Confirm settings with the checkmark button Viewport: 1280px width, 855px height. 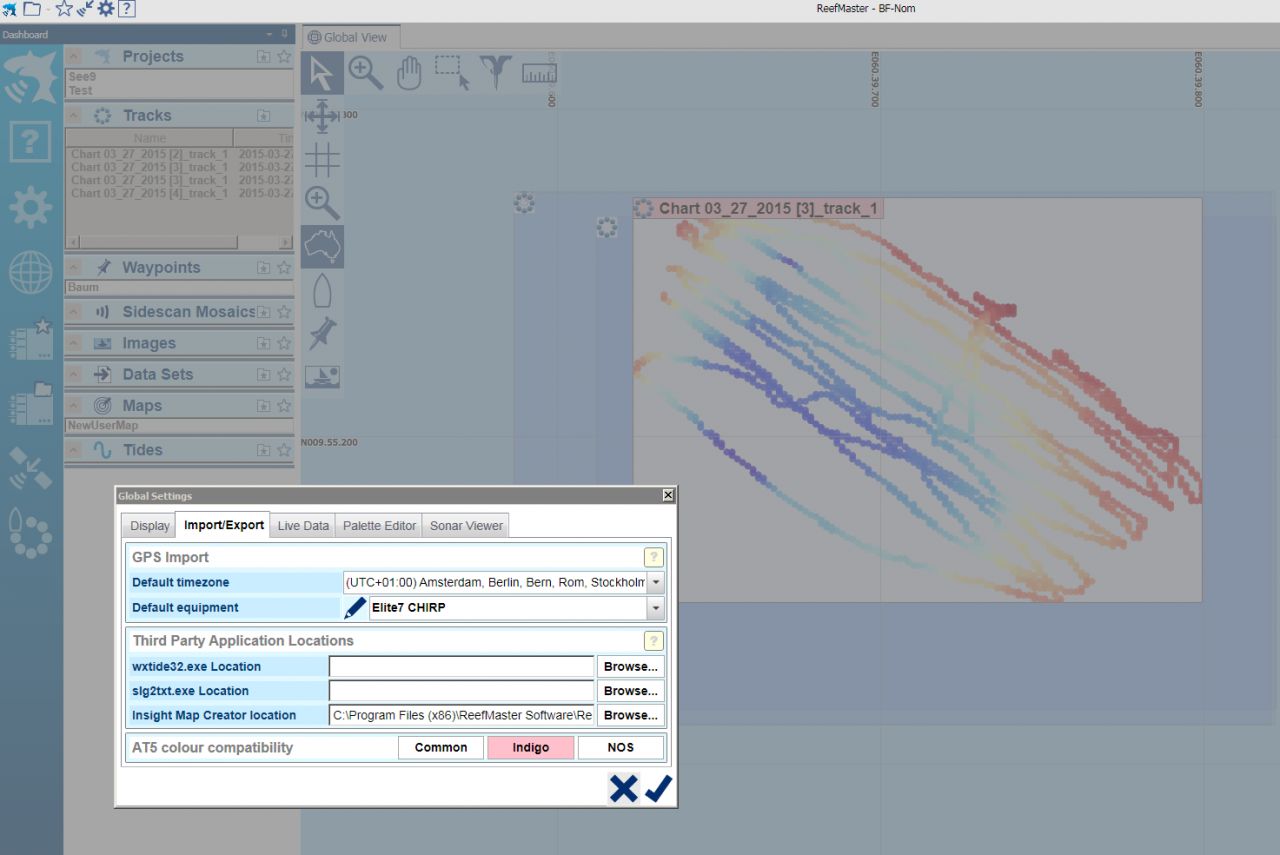point(657,789)
